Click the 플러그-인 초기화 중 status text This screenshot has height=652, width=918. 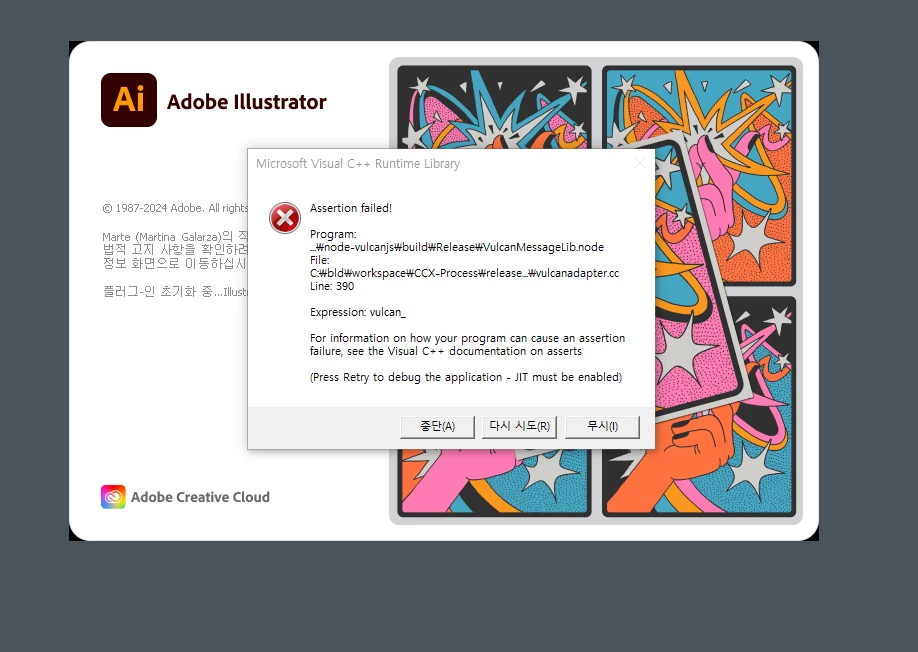coord(175,291)
